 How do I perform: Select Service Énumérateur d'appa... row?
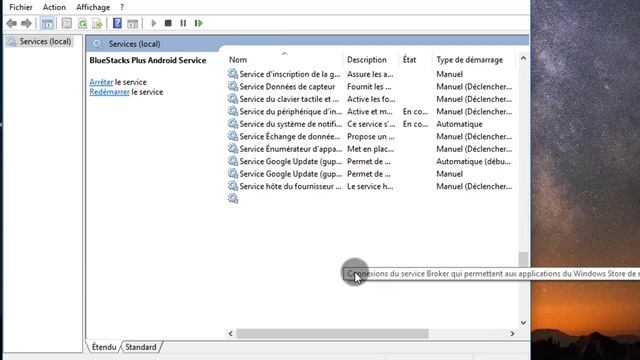[370, 149]
